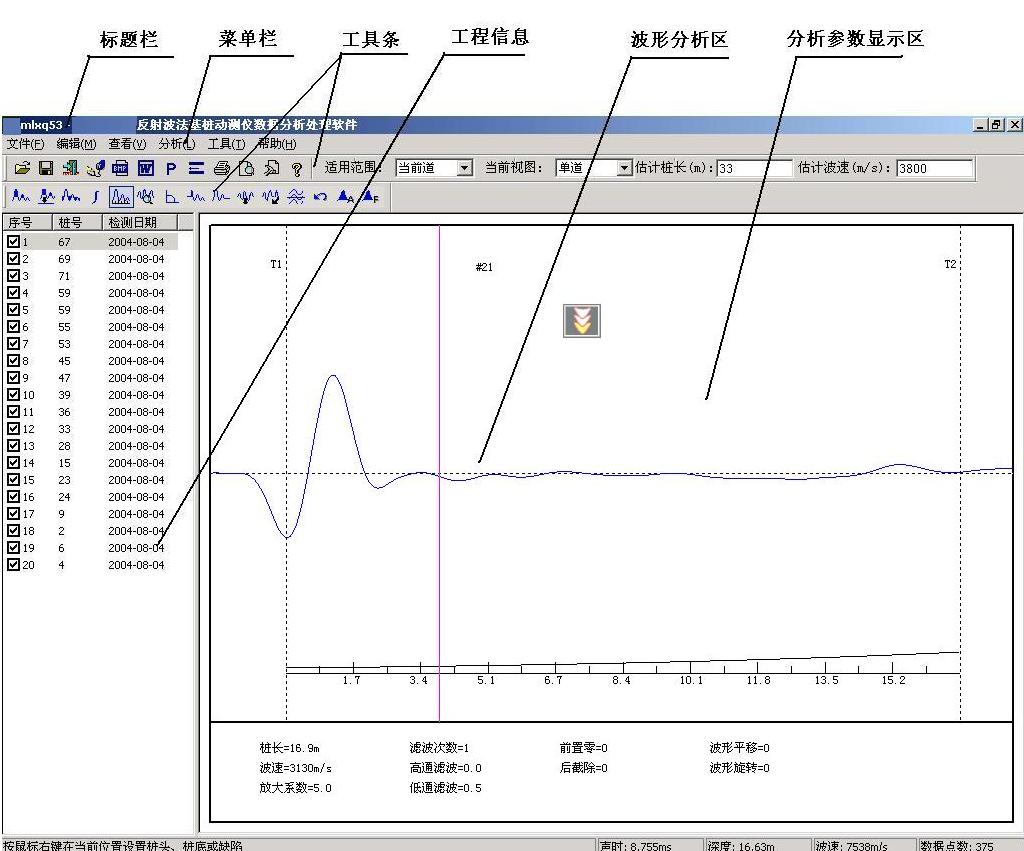Toggle checkbox for row 20 pile 4
1024x851 pixels.
(x=13, y=565)
